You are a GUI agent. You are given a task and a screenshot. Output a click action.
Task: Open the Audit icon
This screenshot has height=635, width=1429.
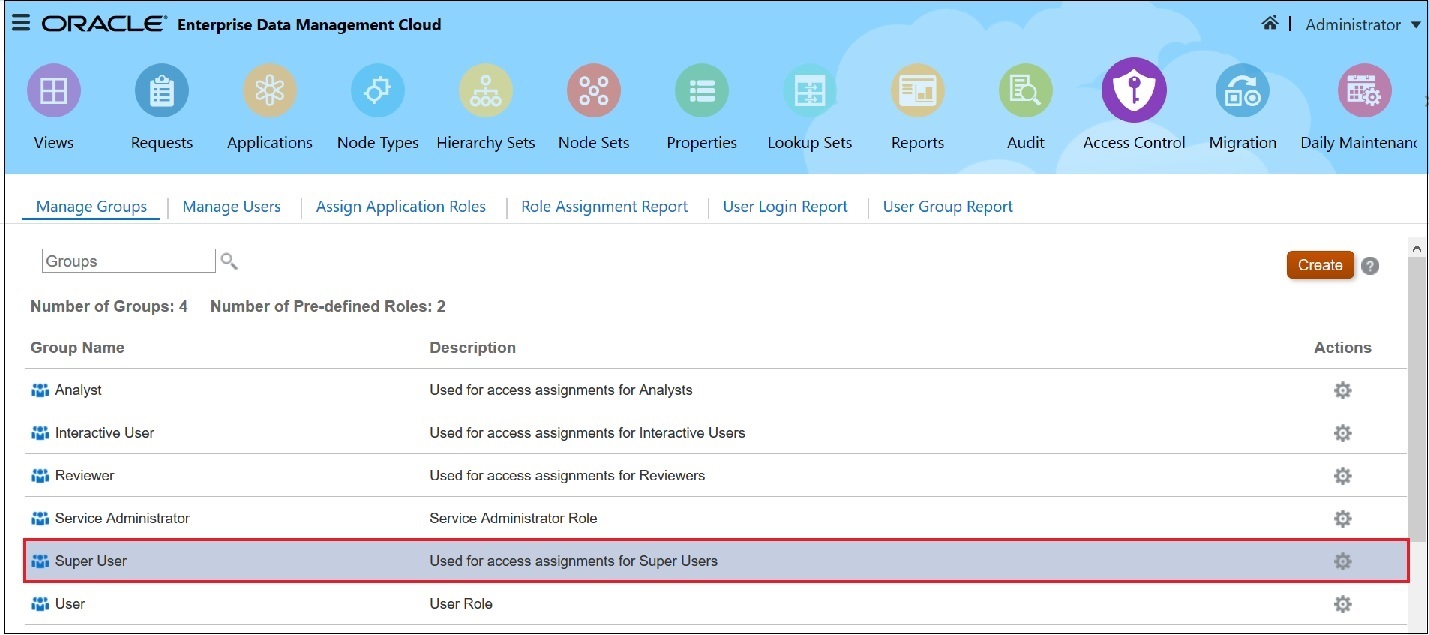[x=1026, y=92]
